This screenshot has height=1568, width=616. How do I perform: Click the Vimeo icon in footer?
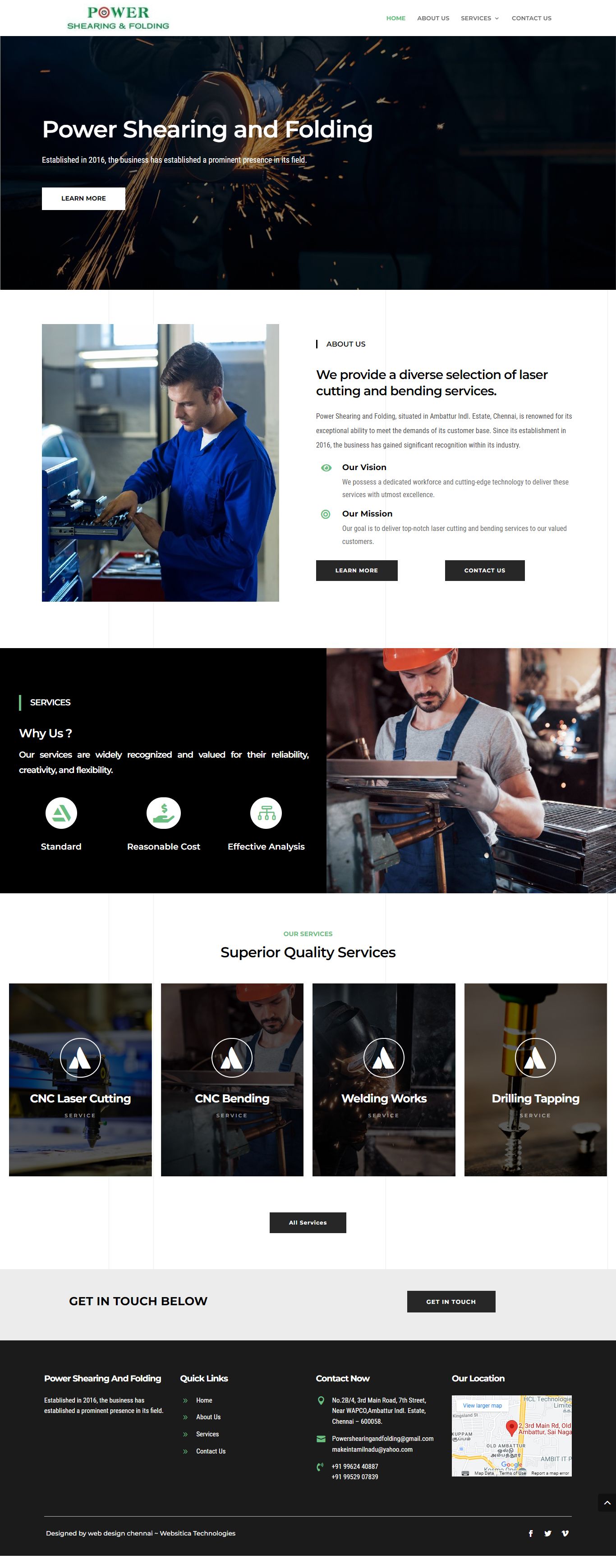point(565,1533)
